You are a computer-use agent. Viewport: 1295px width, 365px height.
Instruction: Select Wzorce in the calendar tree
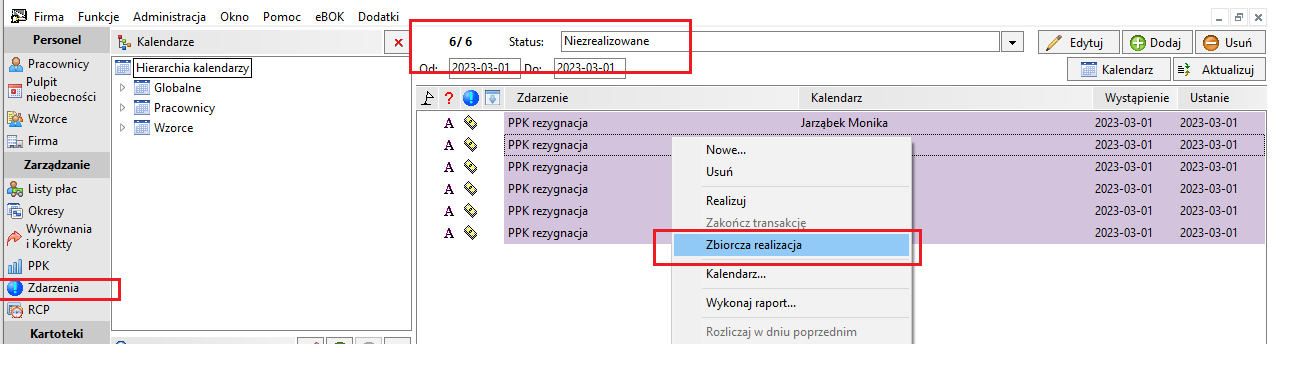click(x=174, y=128)
